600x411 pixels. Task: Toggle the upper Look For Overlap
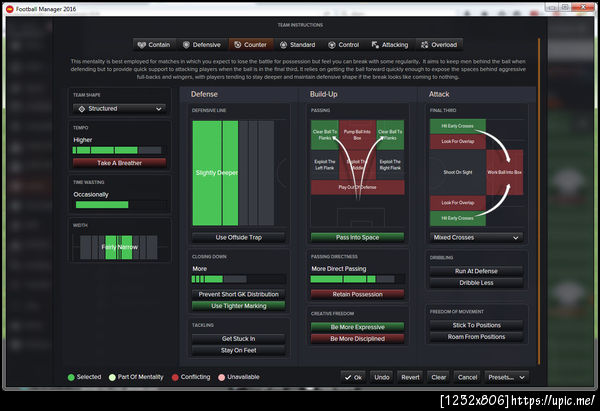(458, 141)
